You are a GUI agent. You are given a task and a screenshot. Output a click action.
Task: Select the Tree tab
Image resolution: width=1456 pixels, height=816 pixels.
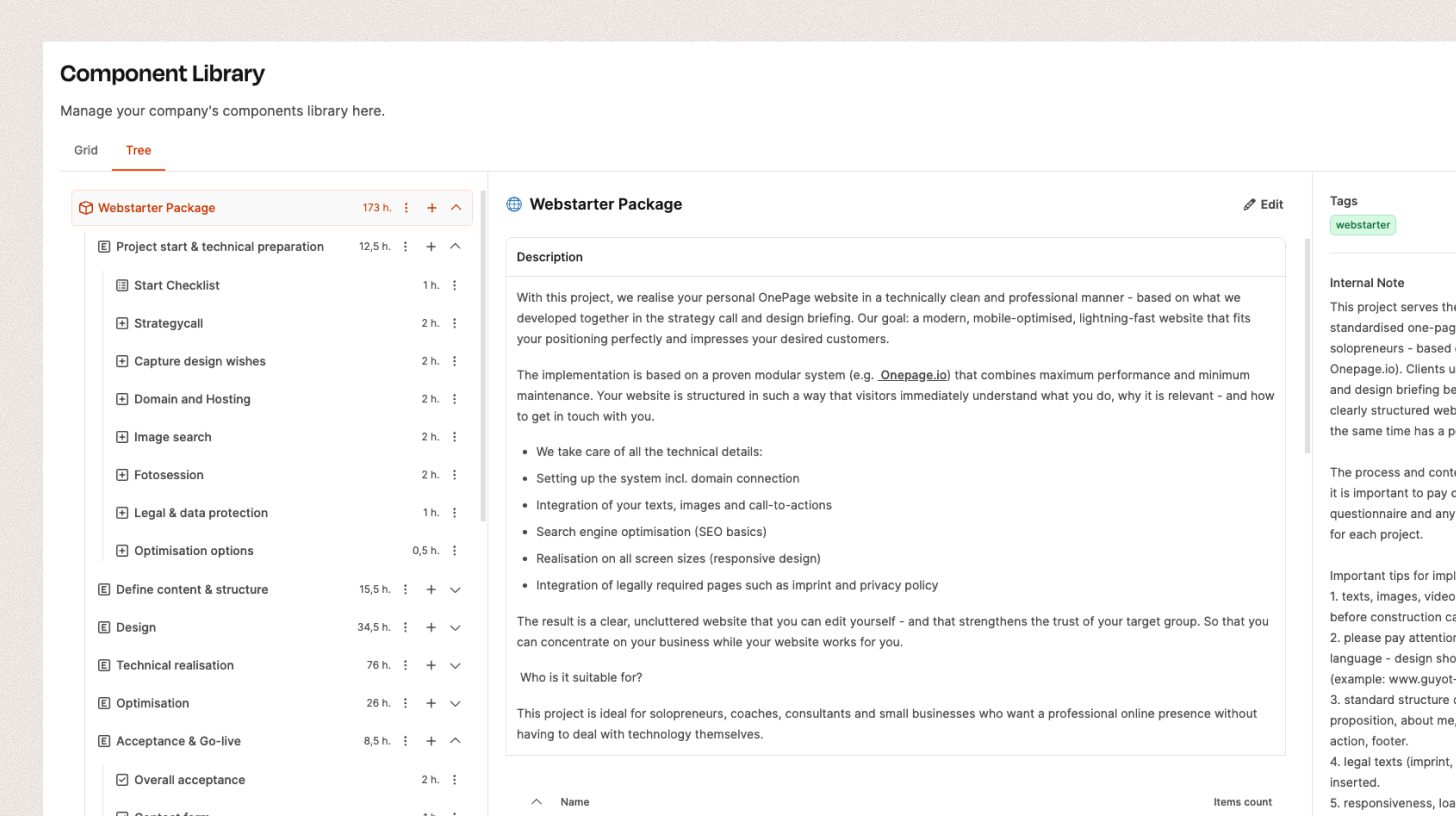tap(138, 150)
